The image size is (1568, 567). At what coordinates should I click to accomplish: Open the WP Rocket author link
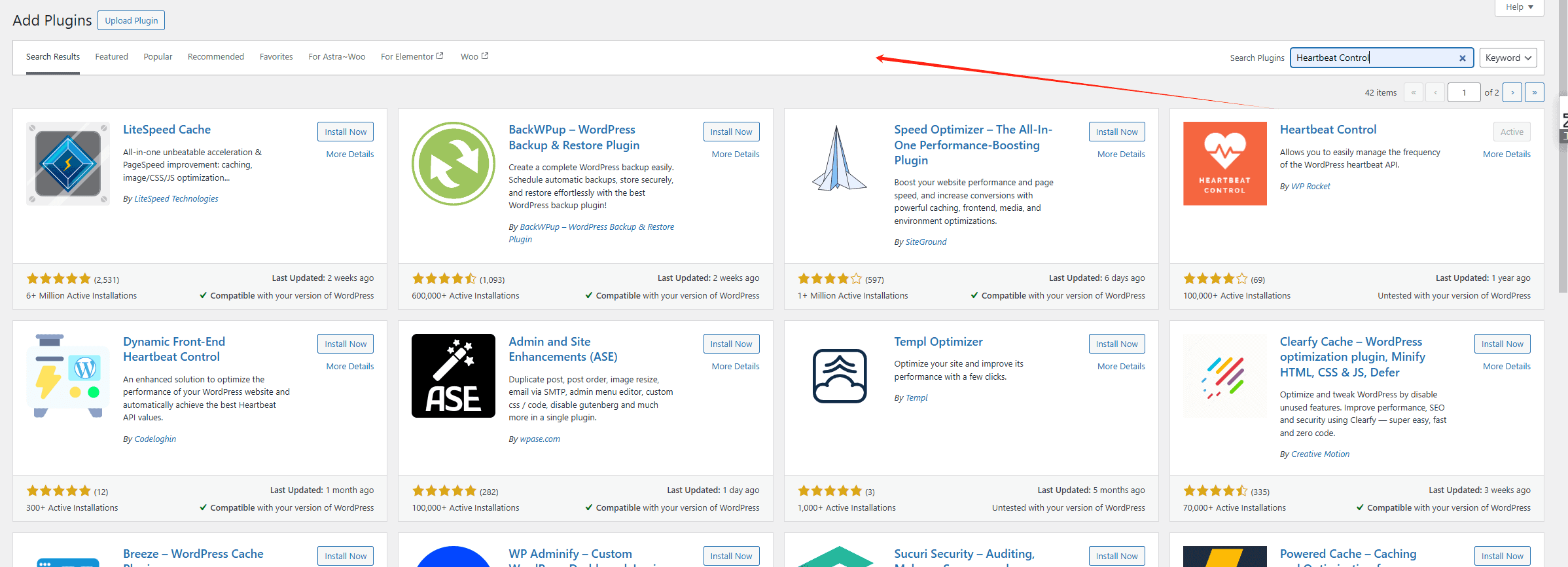tap(1311, 187)
